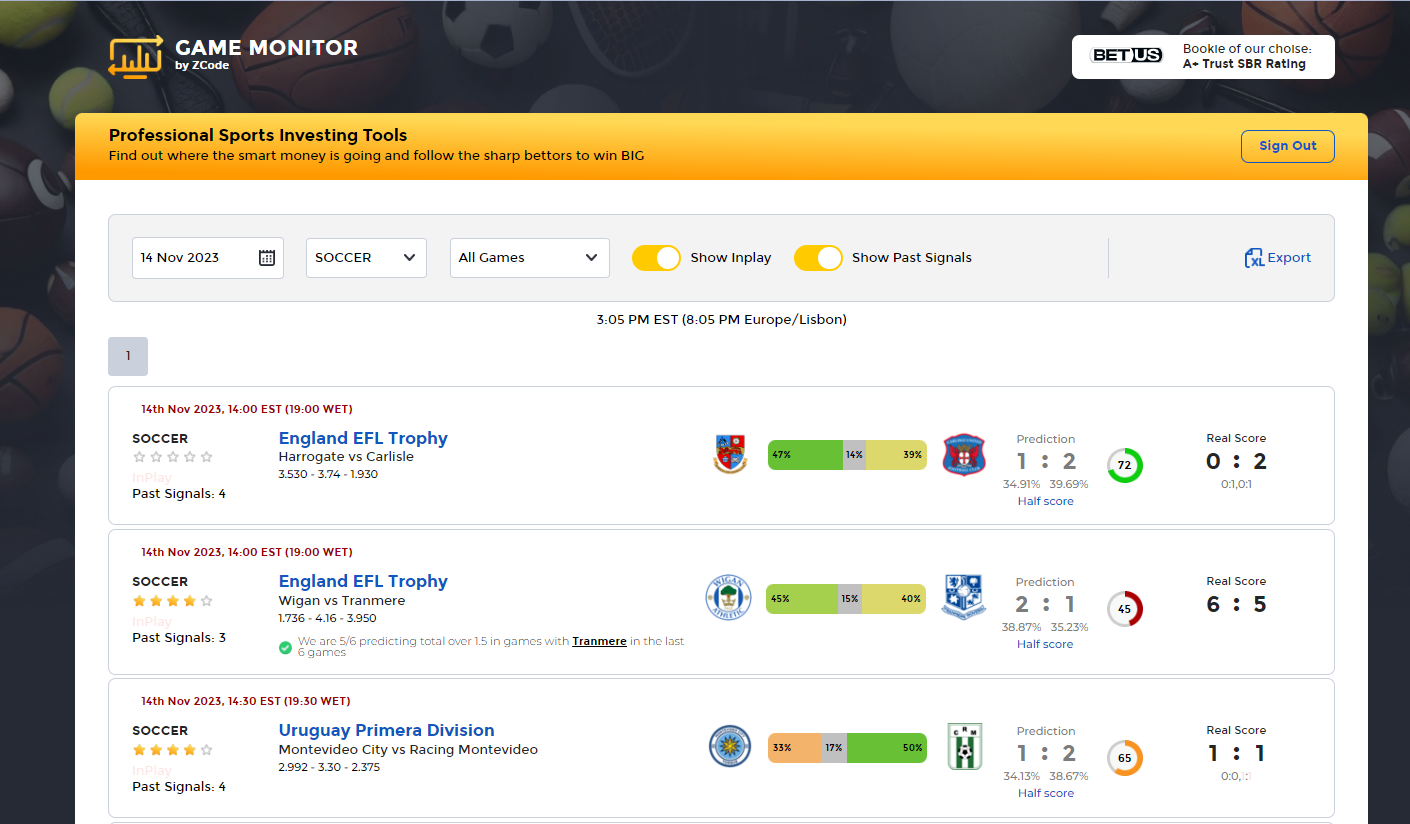Image resolution: width=1410 pixels, height=824 pixels.
Task: Open the calendar icon in date field
Action: click(267, 258)
